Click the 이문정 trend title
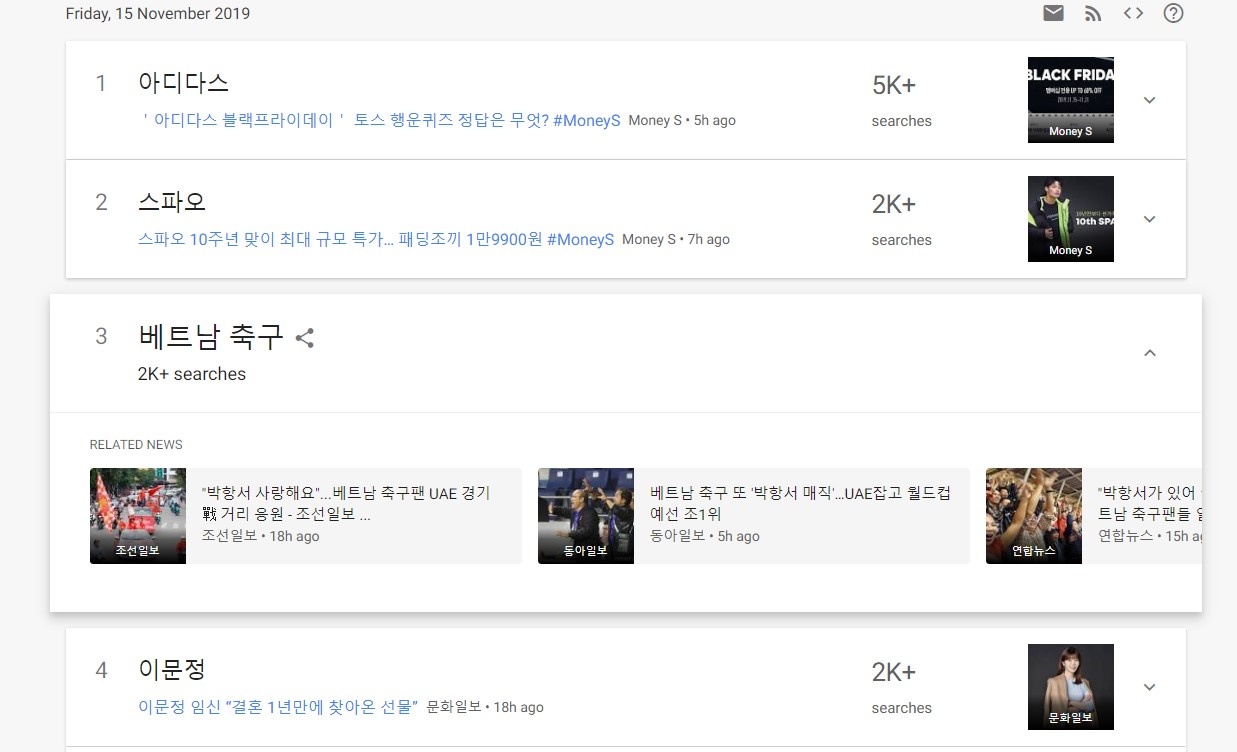 [172, 669]
